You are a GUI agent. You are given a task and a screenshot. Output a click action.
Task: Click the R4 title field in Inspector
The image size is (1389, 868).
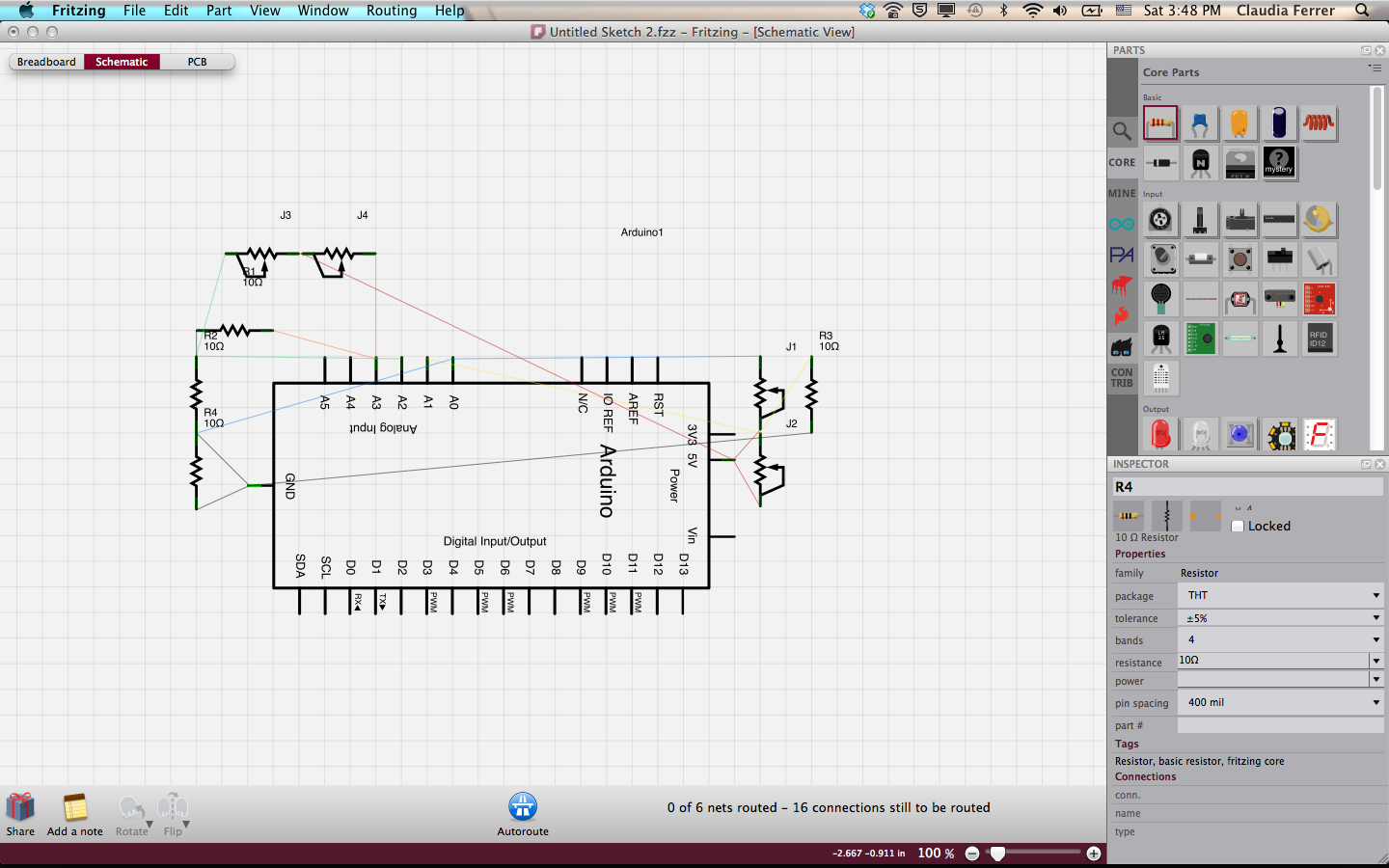1248,487
